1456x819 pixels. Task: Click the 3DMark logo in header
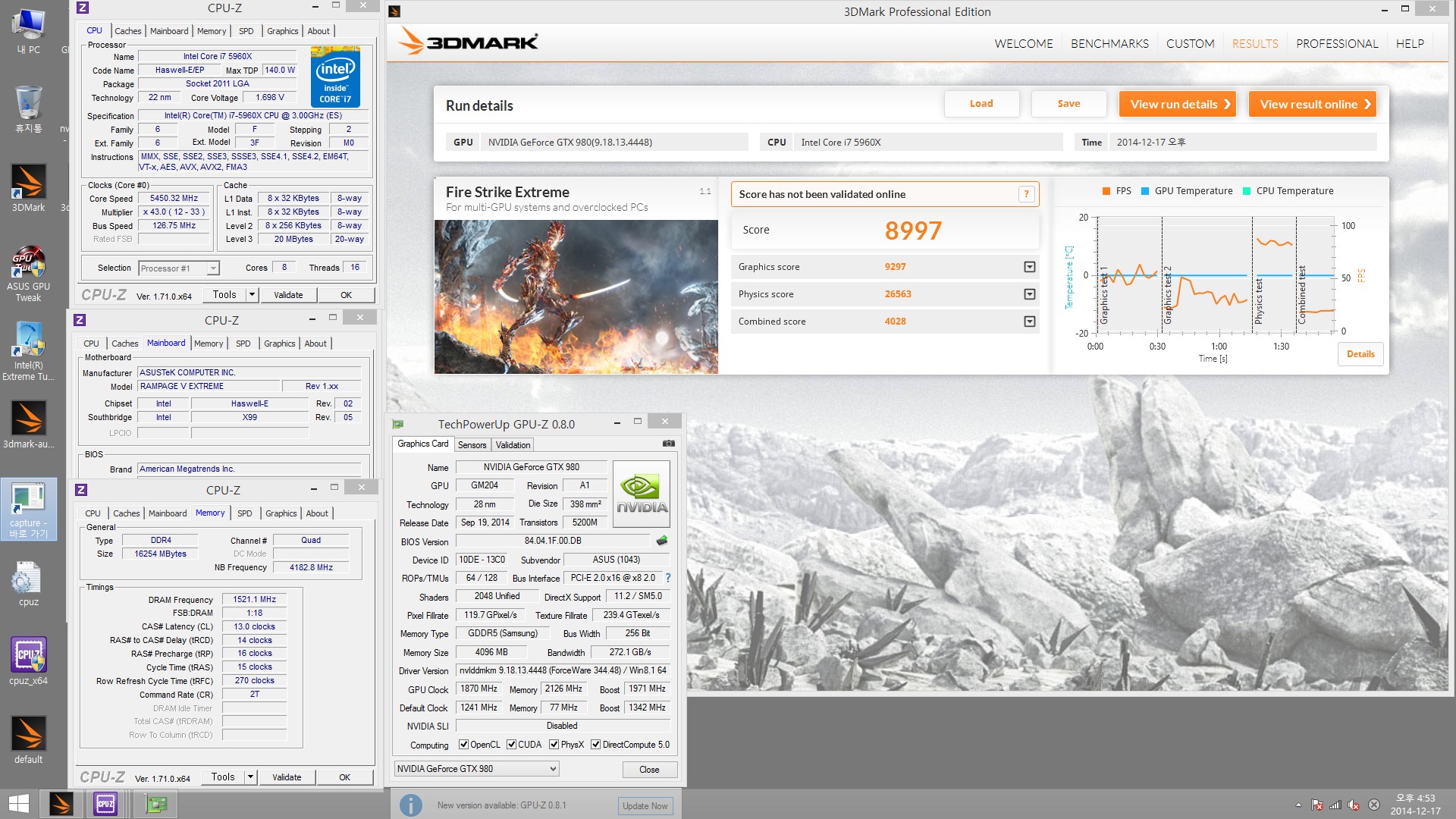pyautogui.click(x=469, y=42)
